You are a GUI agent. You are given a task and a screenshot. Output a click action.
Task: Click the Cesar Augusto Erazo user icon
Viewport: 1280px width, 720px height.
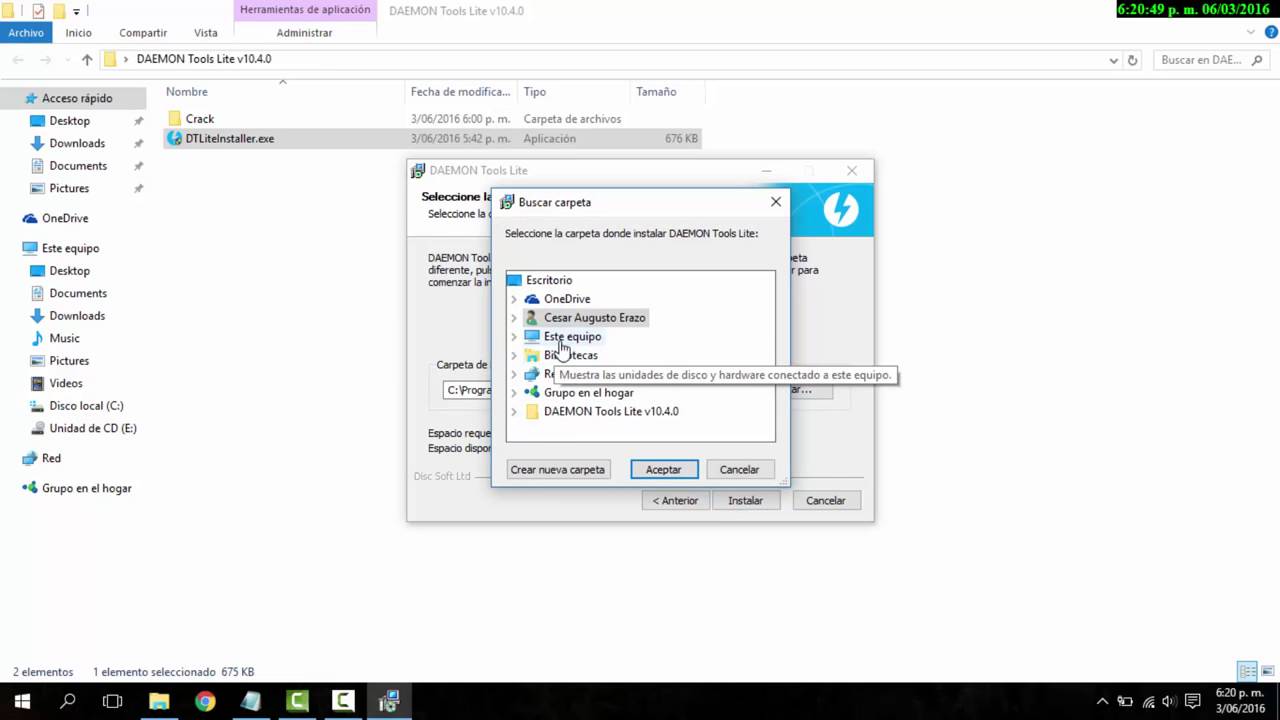coord(532,318)
